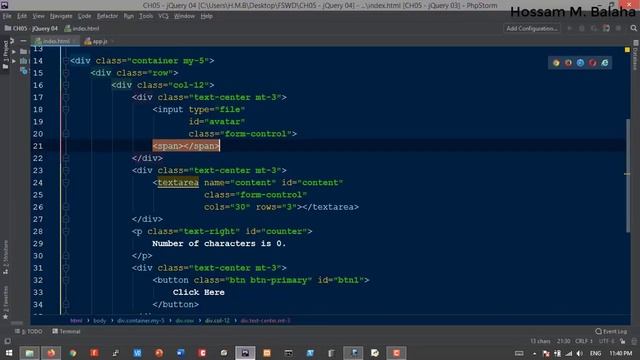640x360 pixels.
Task: Collapse the fold at line 24 textarea
Action: tap(66, 183)
